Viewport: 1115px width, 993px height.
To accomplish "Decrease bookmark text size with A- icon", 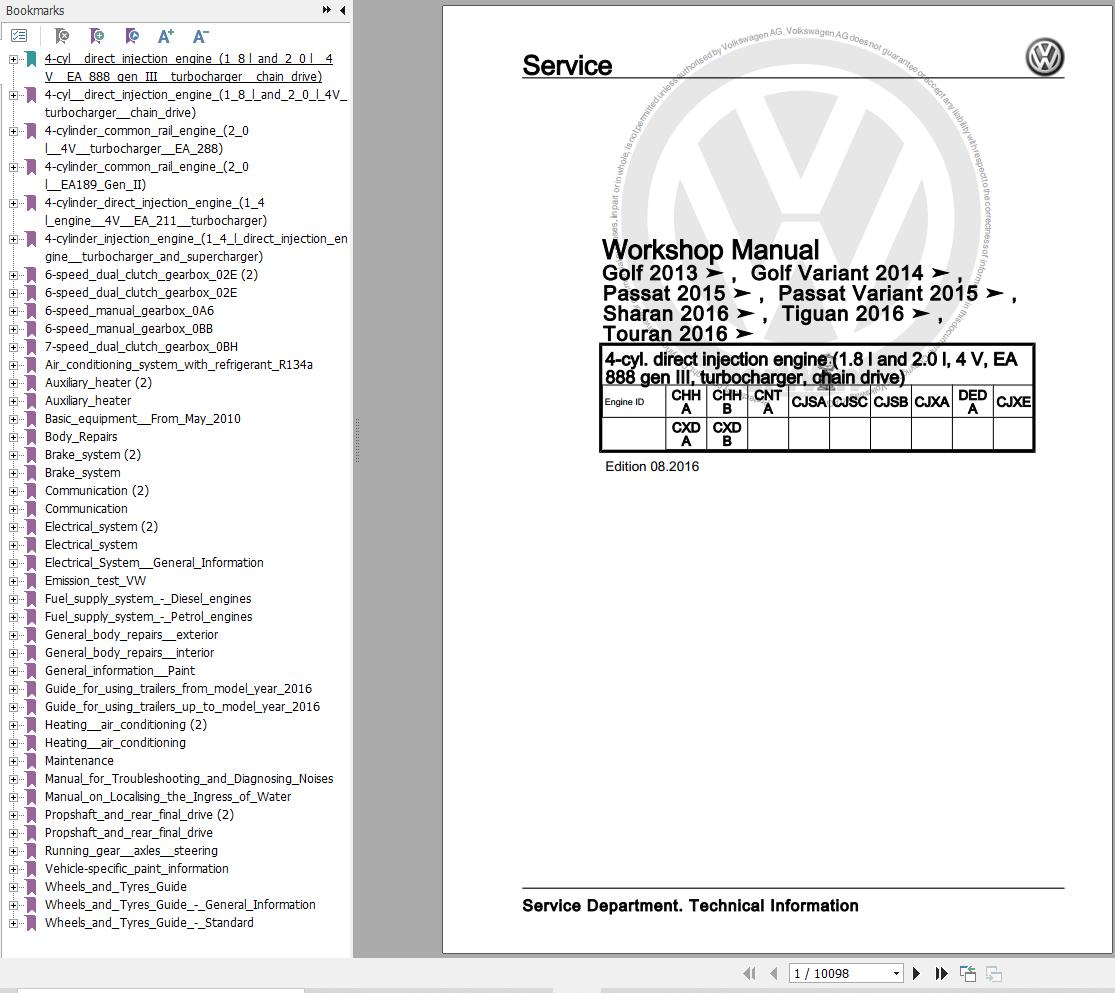I will click(199, 35).
